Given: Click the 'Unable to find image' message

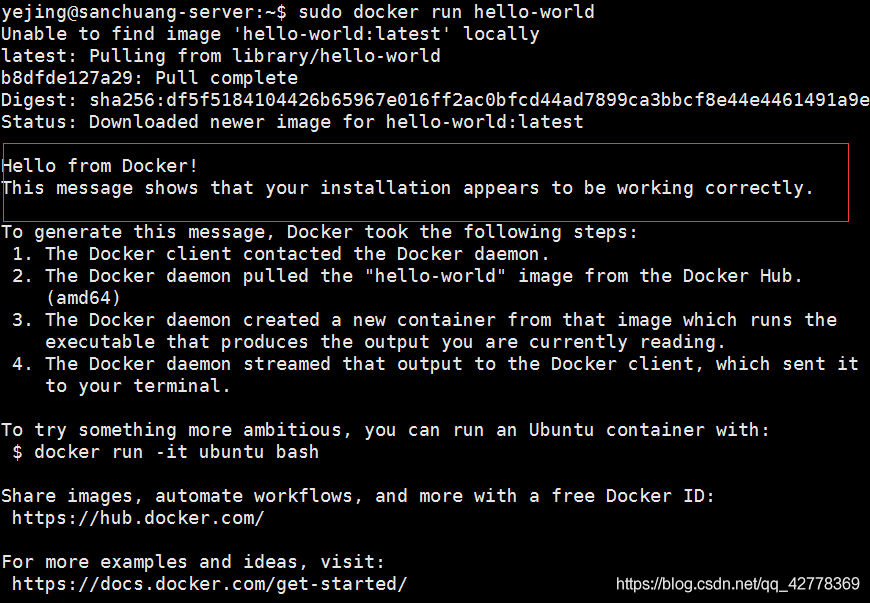Looking at the screenshot, I should (270, 34).
